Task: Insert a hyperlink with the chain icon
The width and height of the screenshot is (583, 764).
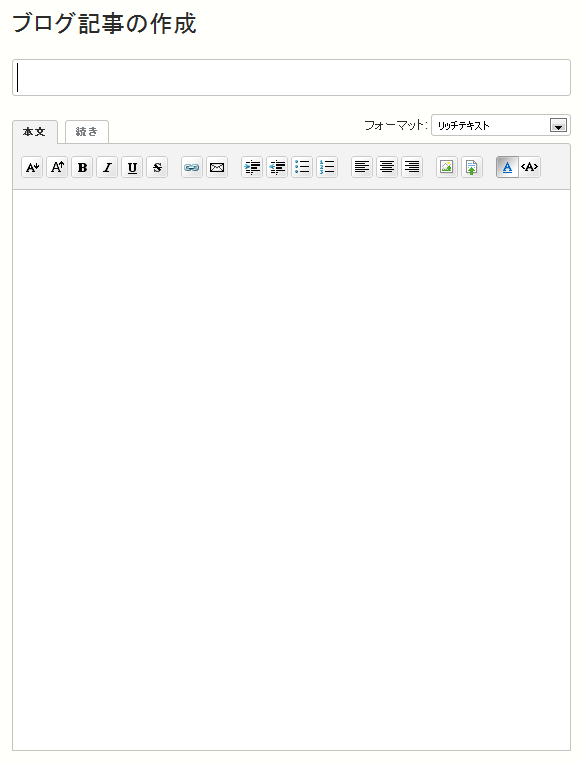Action: coord(192,167)
